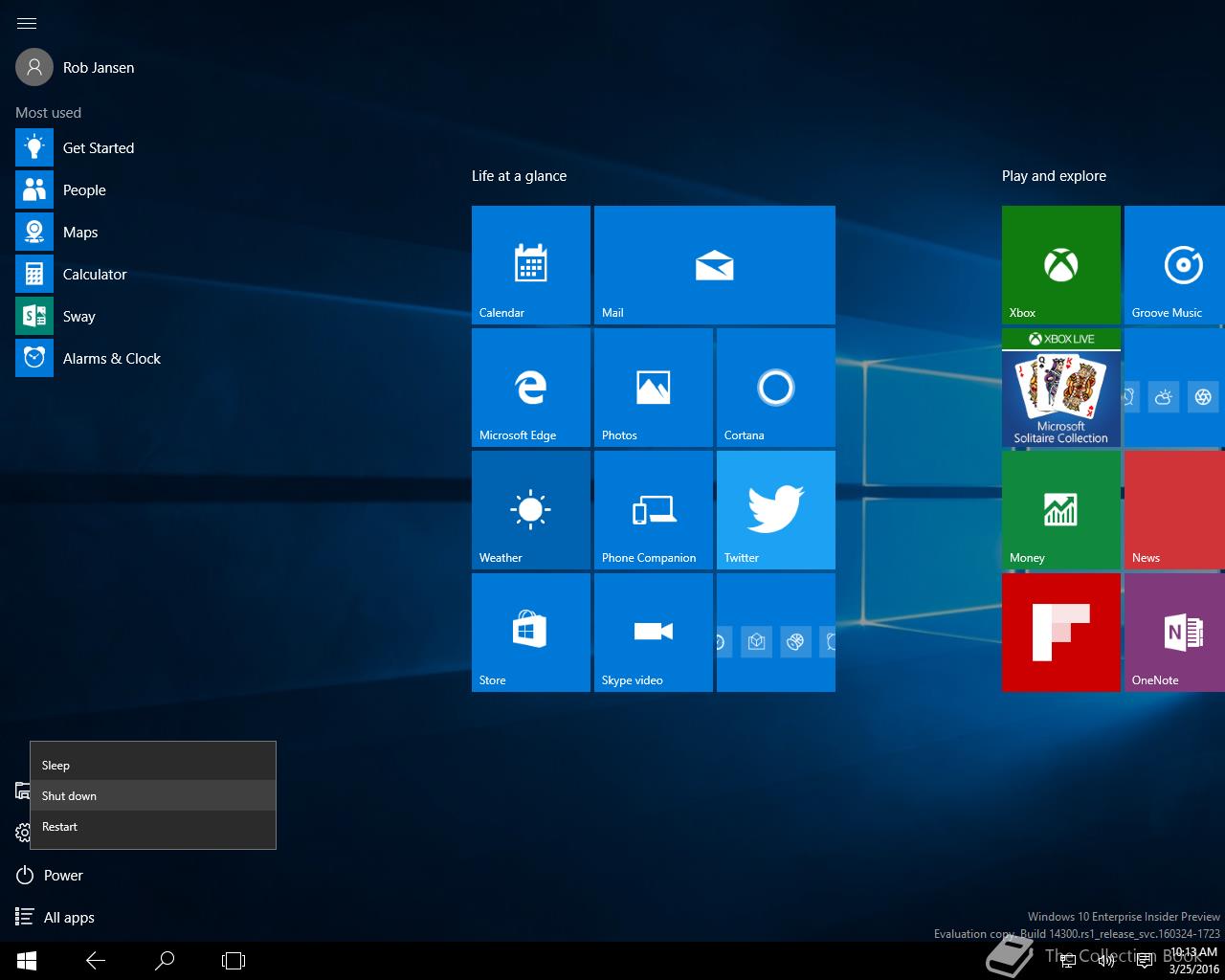Open the hamburger menu at top left

pos(27,23)
